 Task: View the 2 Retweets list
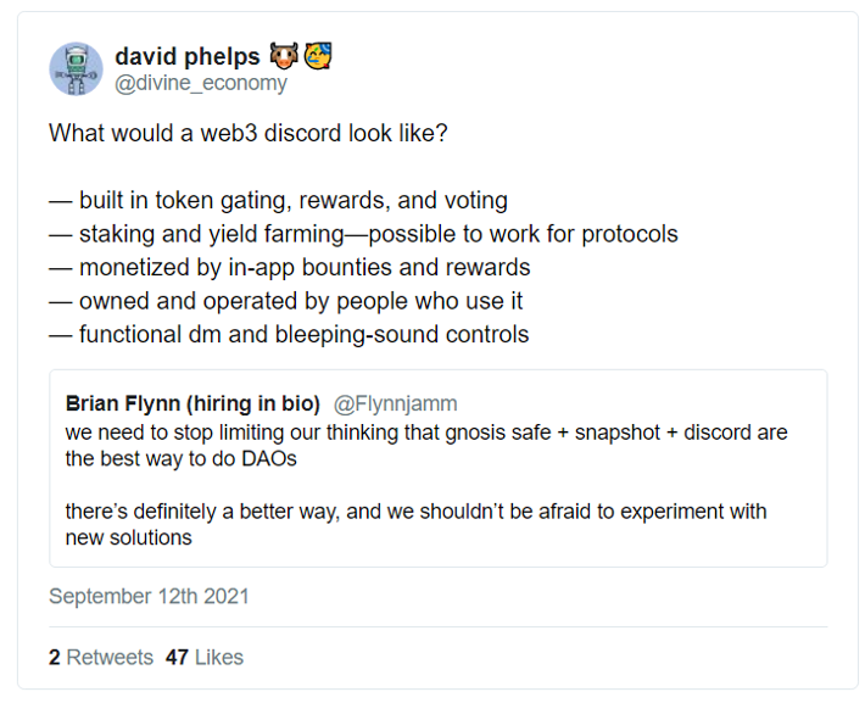click(101, 657)
